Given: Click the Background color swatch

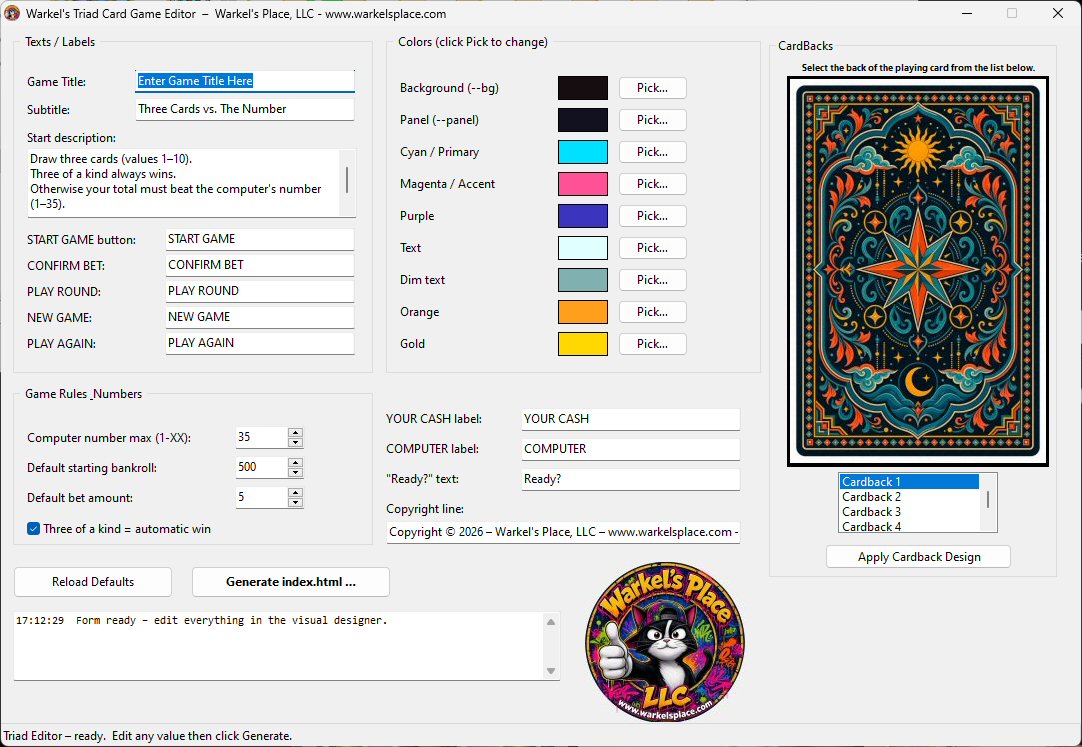Looking at the screenshot, I should (x=583, y=88).
